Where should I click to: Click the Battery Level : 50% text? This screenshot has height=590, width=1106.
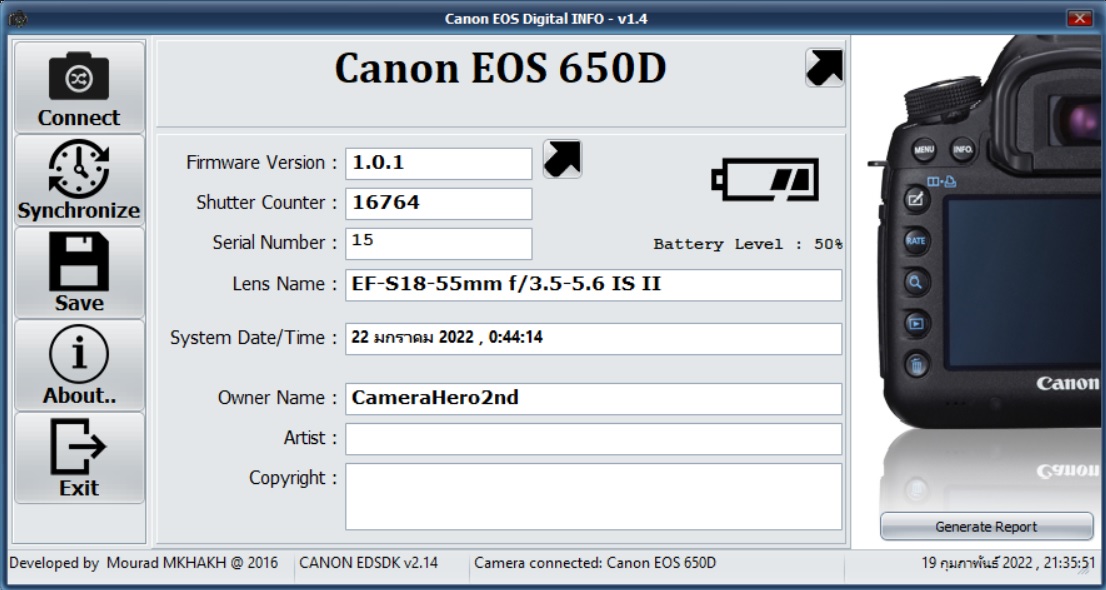(748, 244)
